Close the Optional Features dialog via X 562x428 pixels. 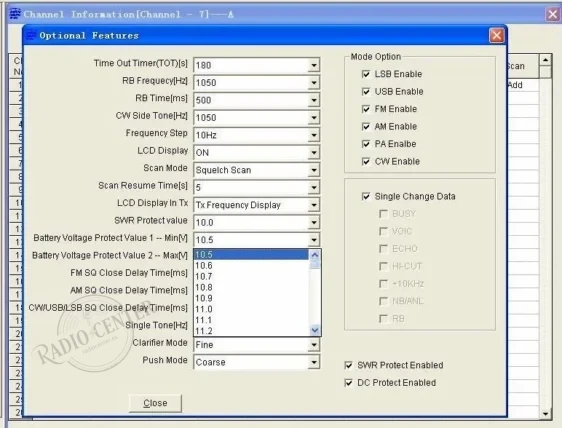(496, 35)
